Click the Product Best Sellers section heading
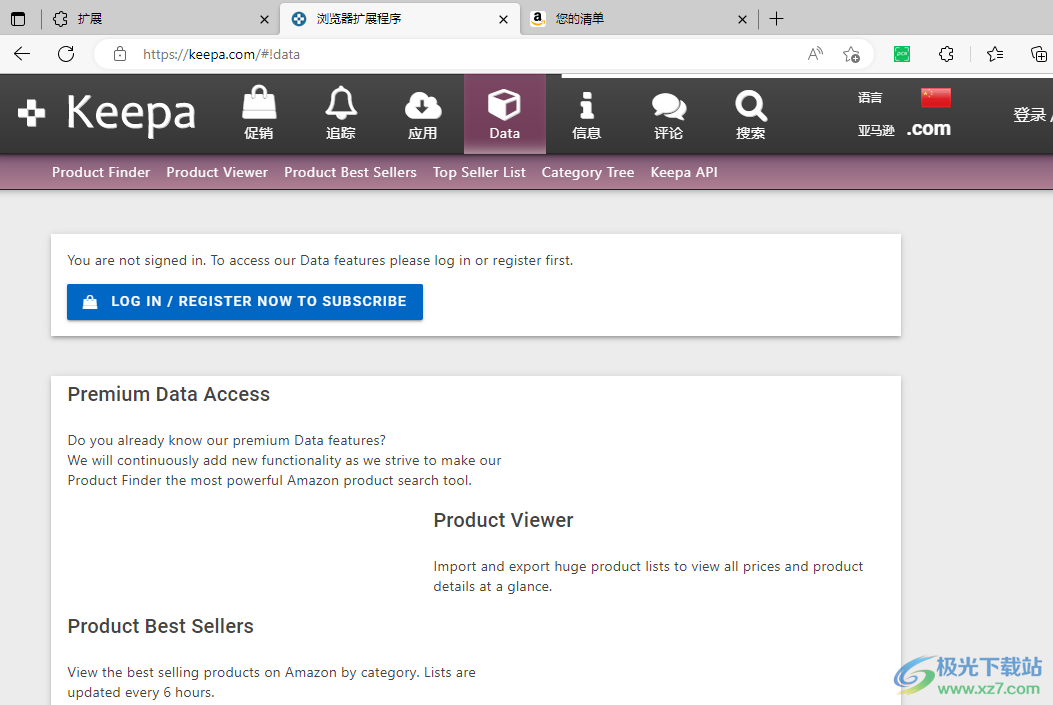 point(161,626)
